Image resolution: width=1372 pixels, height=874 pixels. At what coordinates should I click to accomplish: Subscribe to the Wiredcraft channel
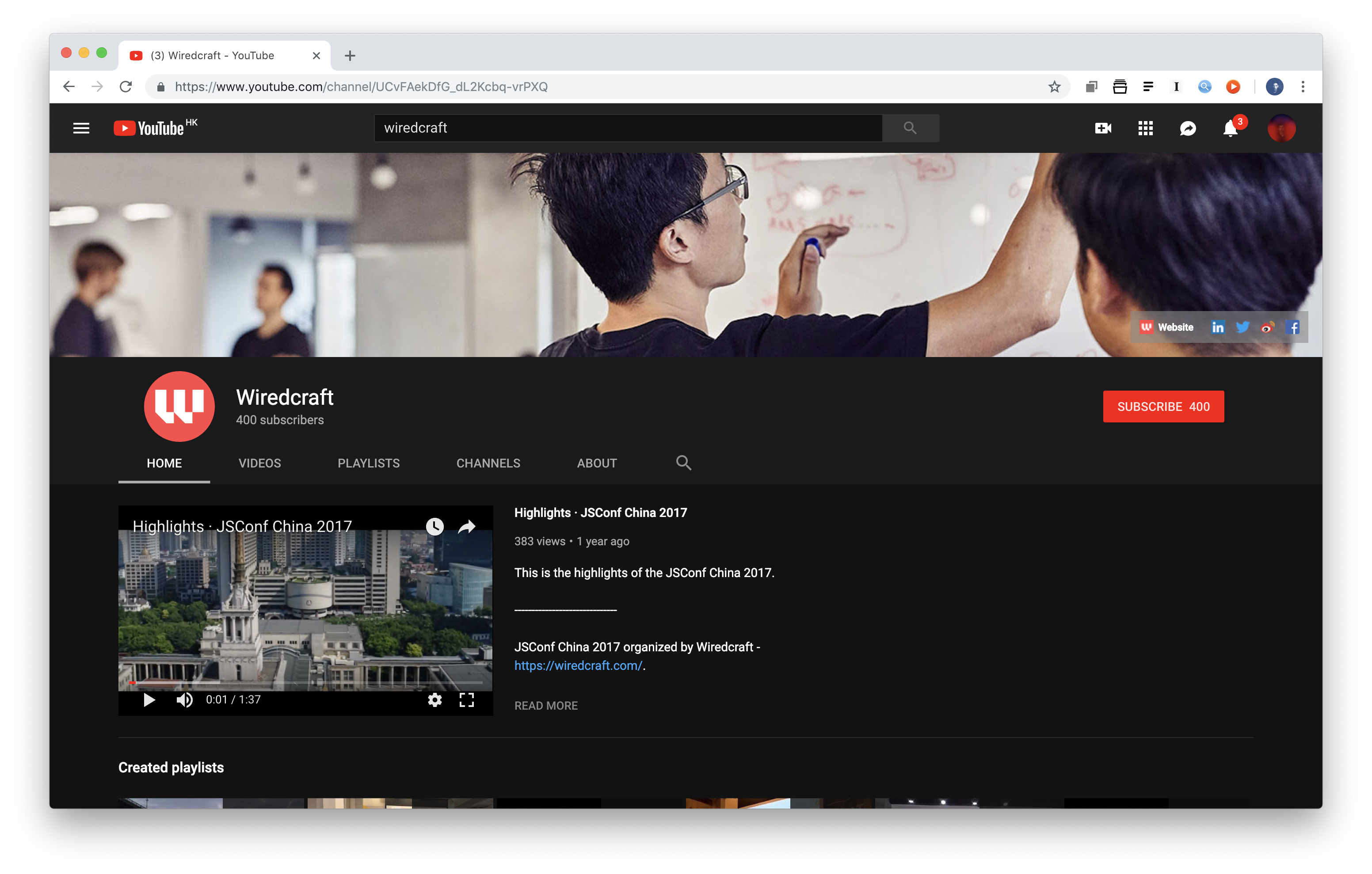(1163, 406)
